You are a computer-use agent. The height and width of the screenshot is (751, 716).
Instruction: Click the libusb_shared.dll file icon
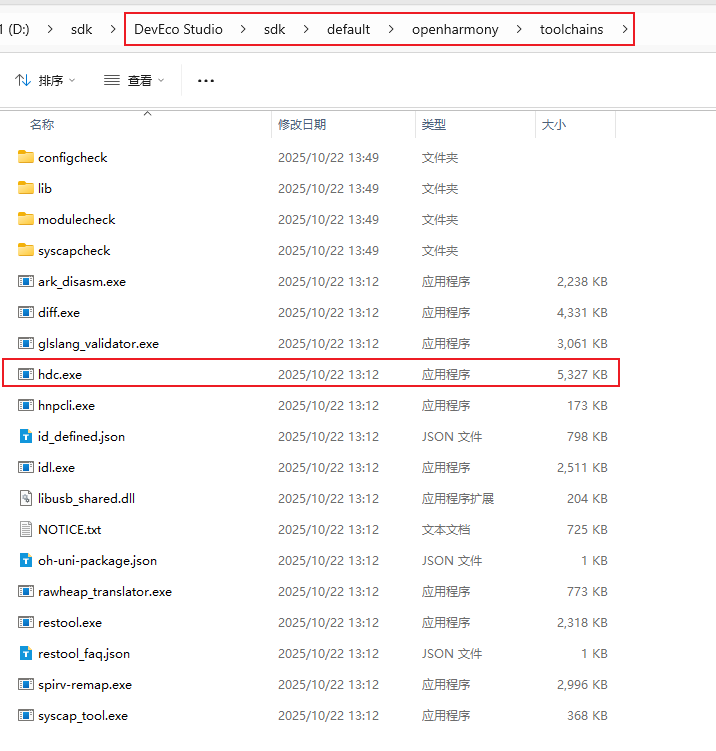coord(26,498)
